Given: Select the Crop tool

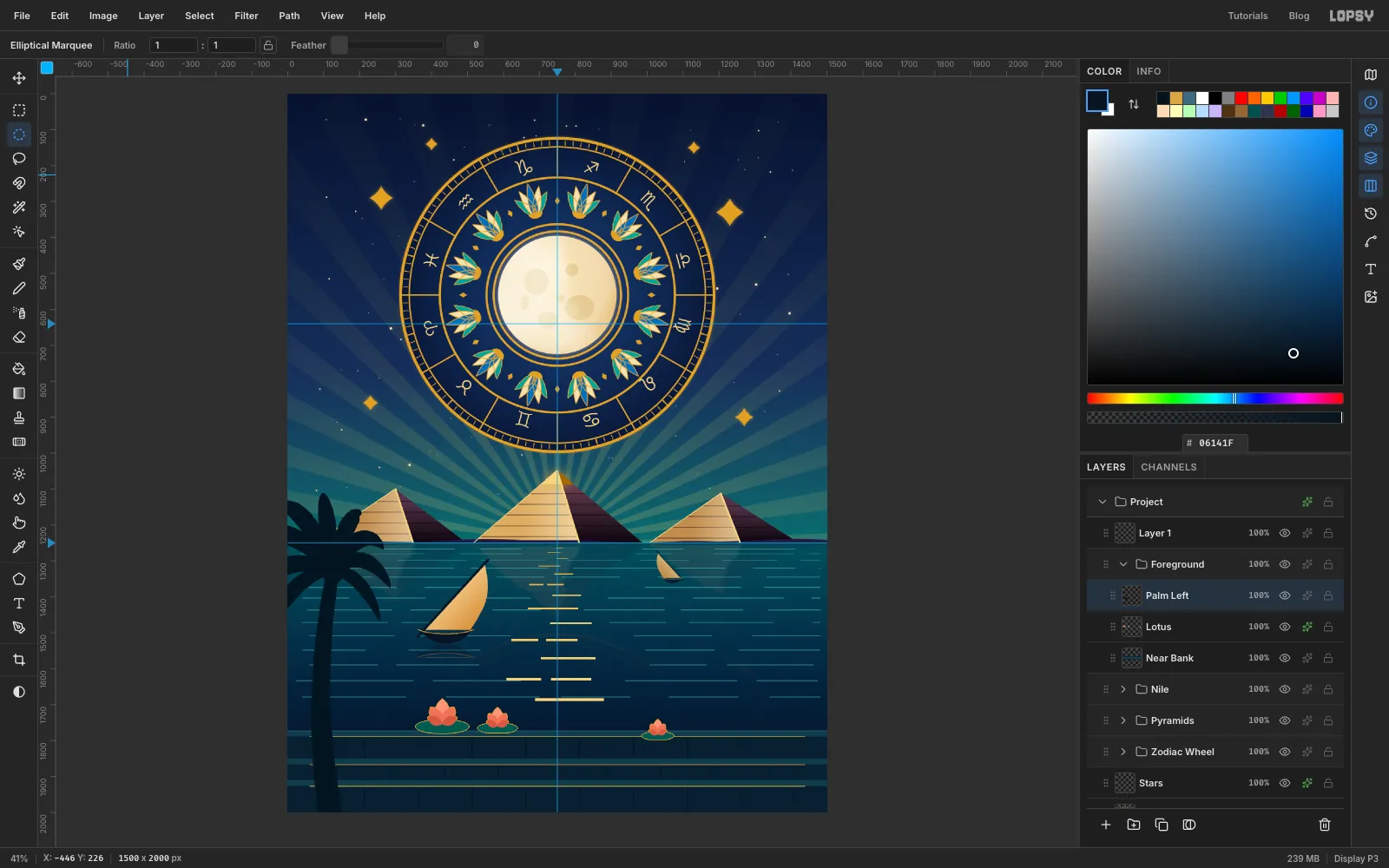Looking at the screenshot, I should 19,660.
